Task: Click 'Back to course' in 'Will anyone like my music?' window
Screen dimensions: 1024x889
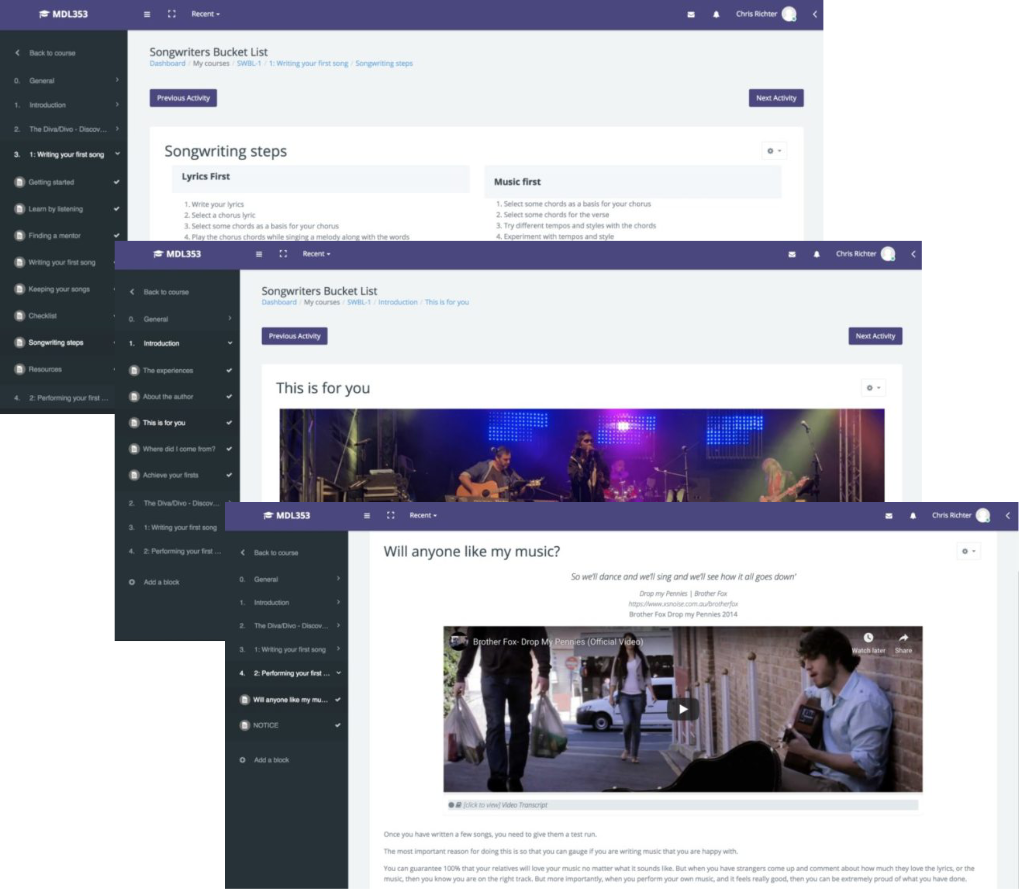Action: 276,553
